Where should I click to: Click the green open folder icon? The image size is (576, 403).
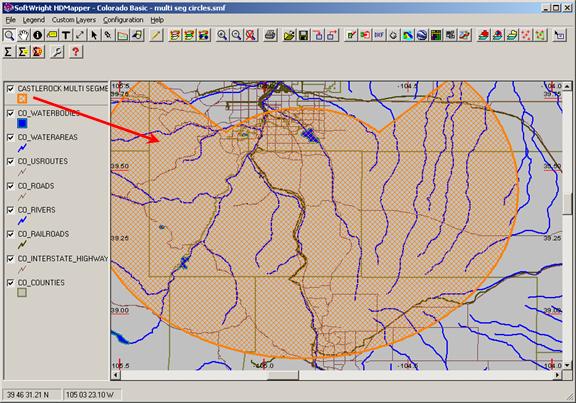pos(289,35)
